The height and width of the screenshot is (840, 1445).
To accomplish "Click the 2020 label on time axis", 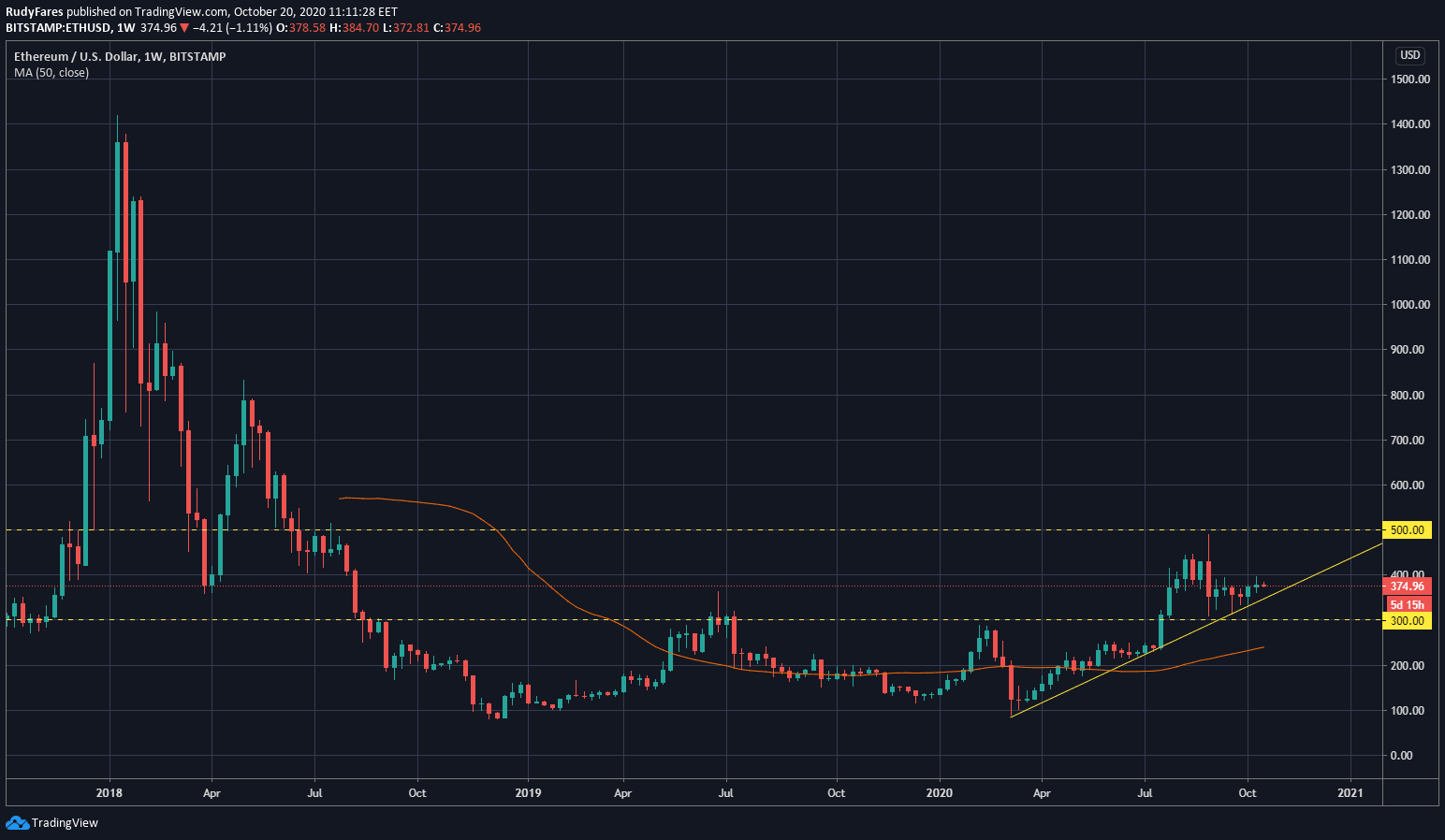I will (x=939, y=793).
